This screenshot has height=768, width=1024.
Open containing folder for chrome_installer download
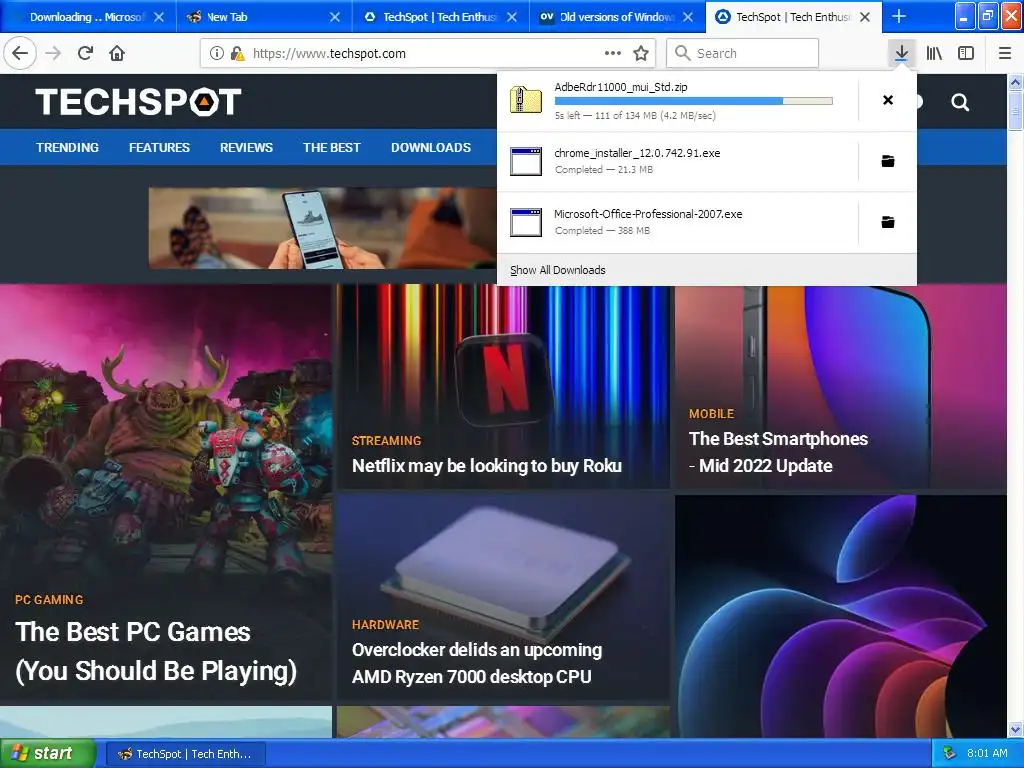click(888, 161)
